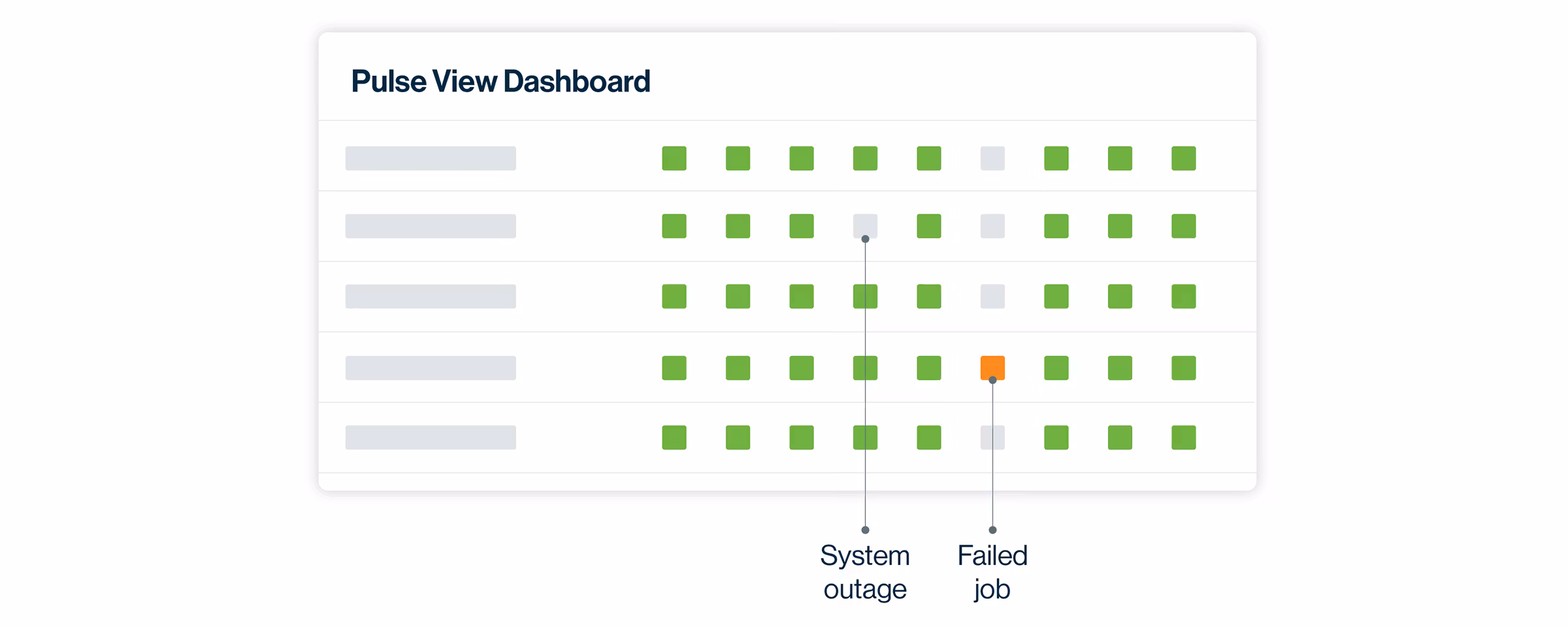This screenshot has height=627, width=1568.
Task: Click the Pulse View Dashboard title
Action: (500, 82)
